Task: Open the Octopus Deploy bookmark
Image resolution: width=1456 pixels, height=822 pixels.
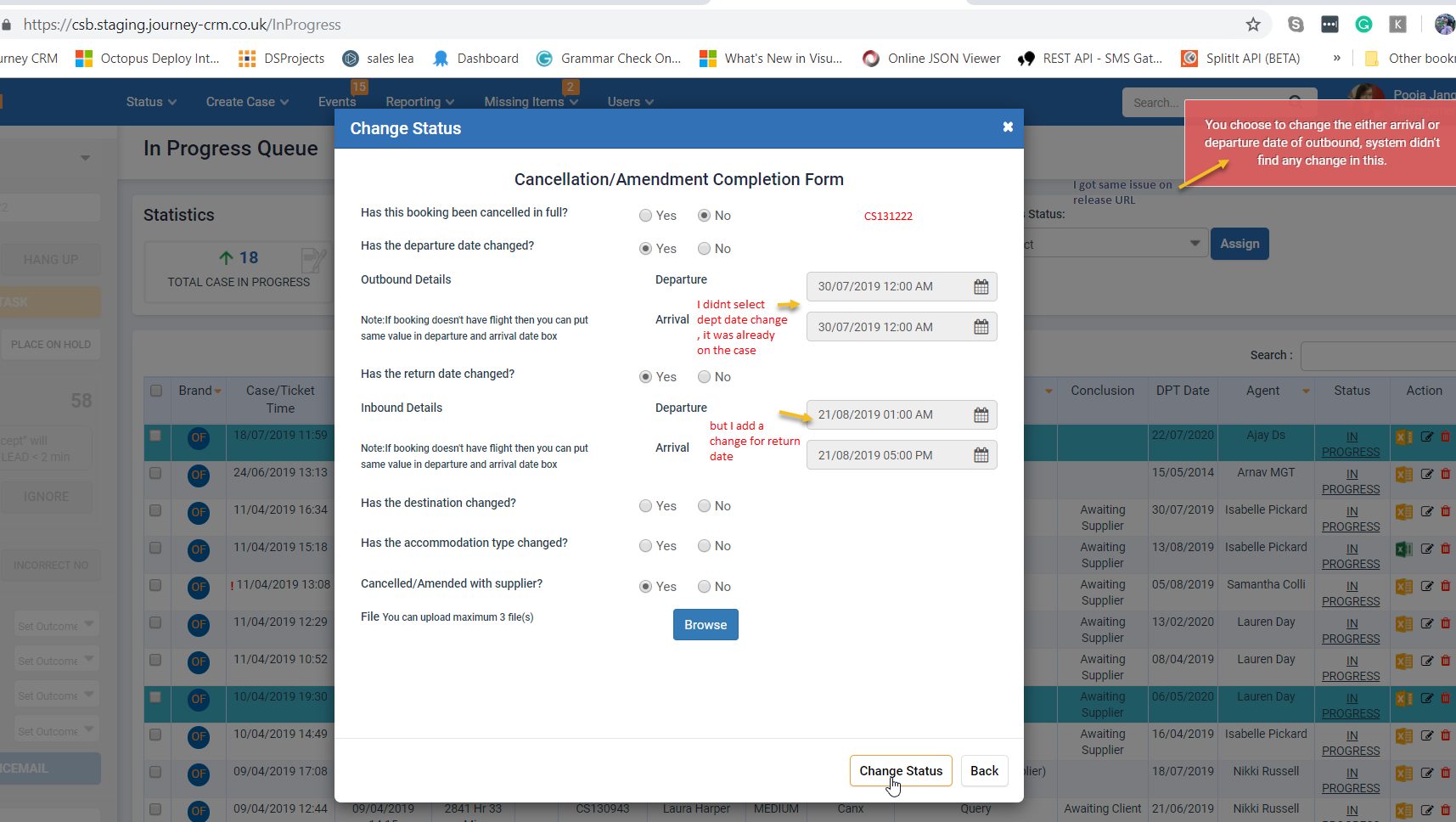Action: [x=148, y=59]
